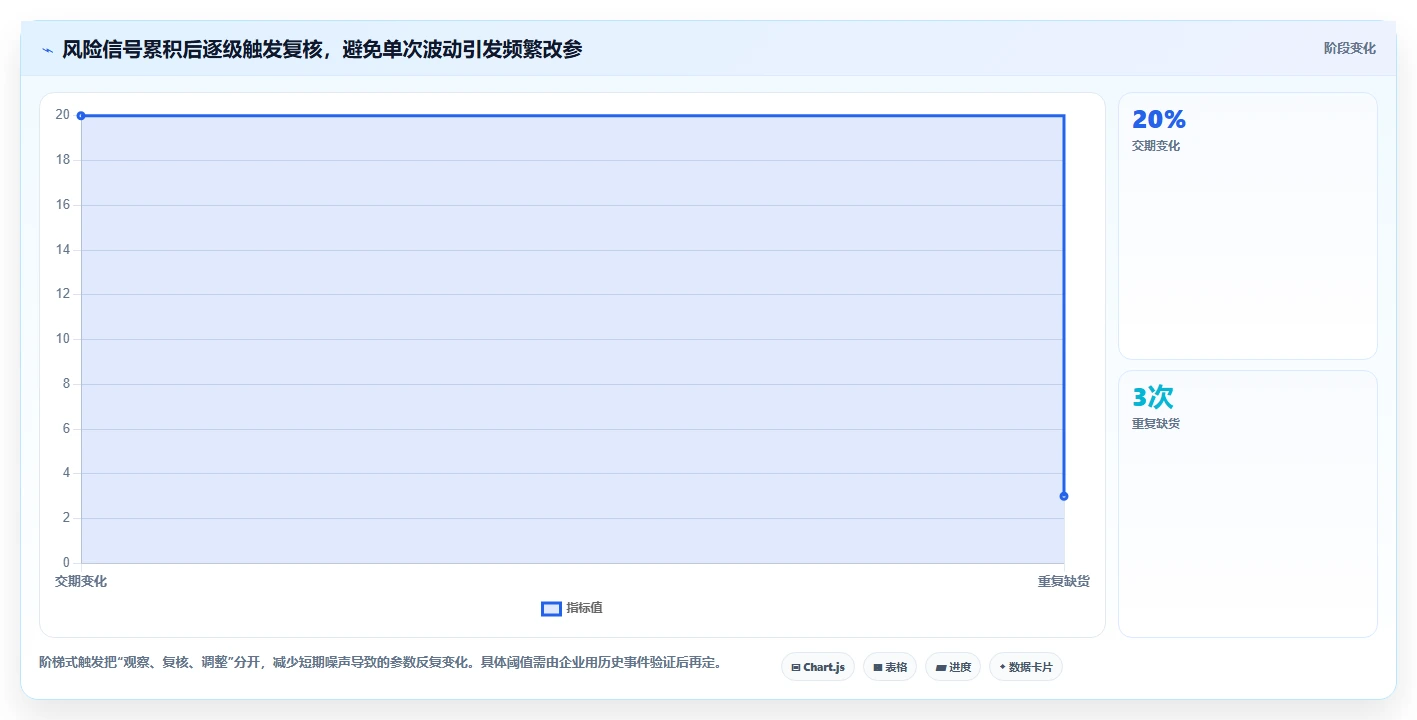Click the y-axis tick label 0
The height and width of the screenshot is (720, 1417).
(67, 563)
